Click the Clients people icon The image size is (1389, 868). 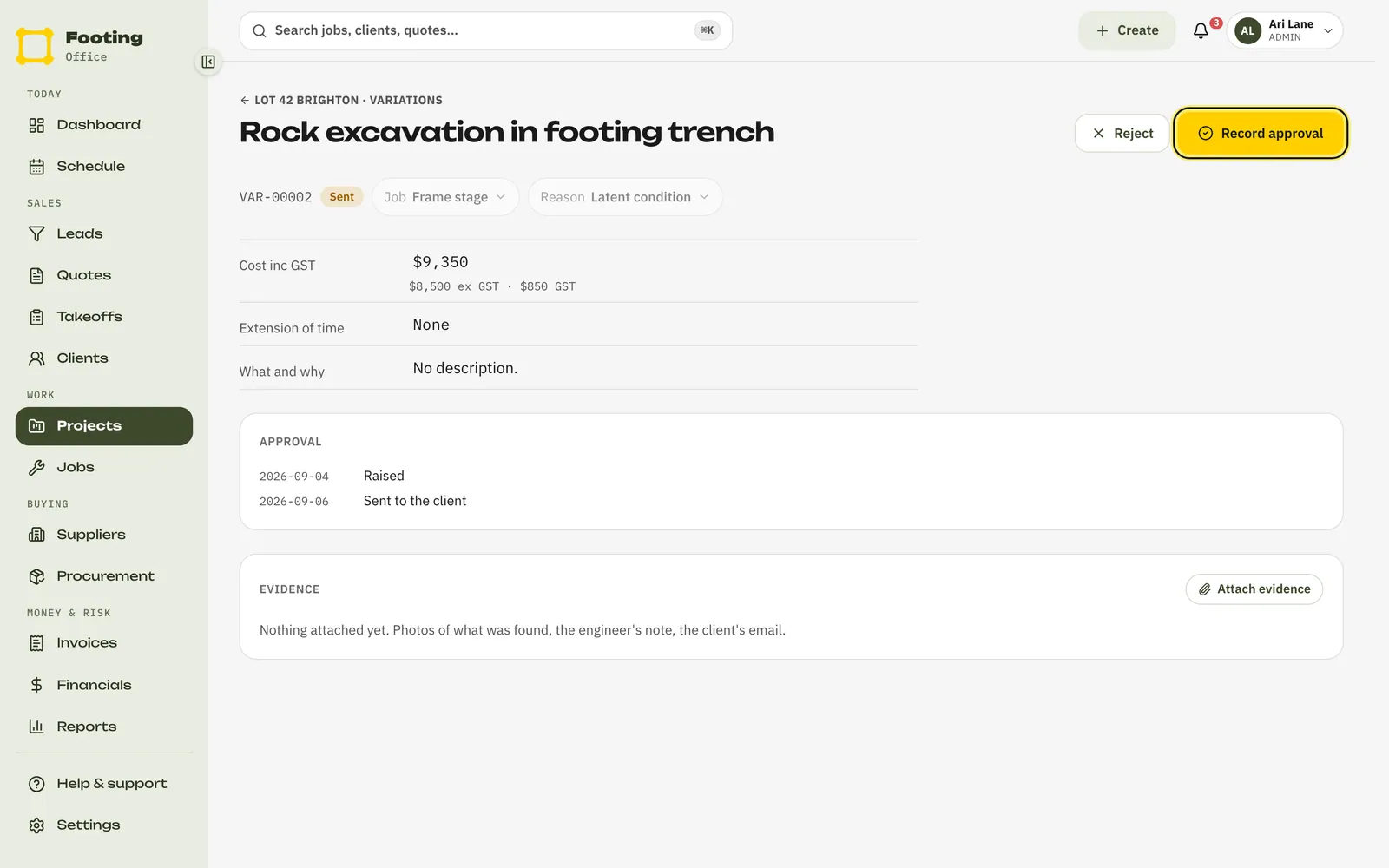[x=36, y=358]
